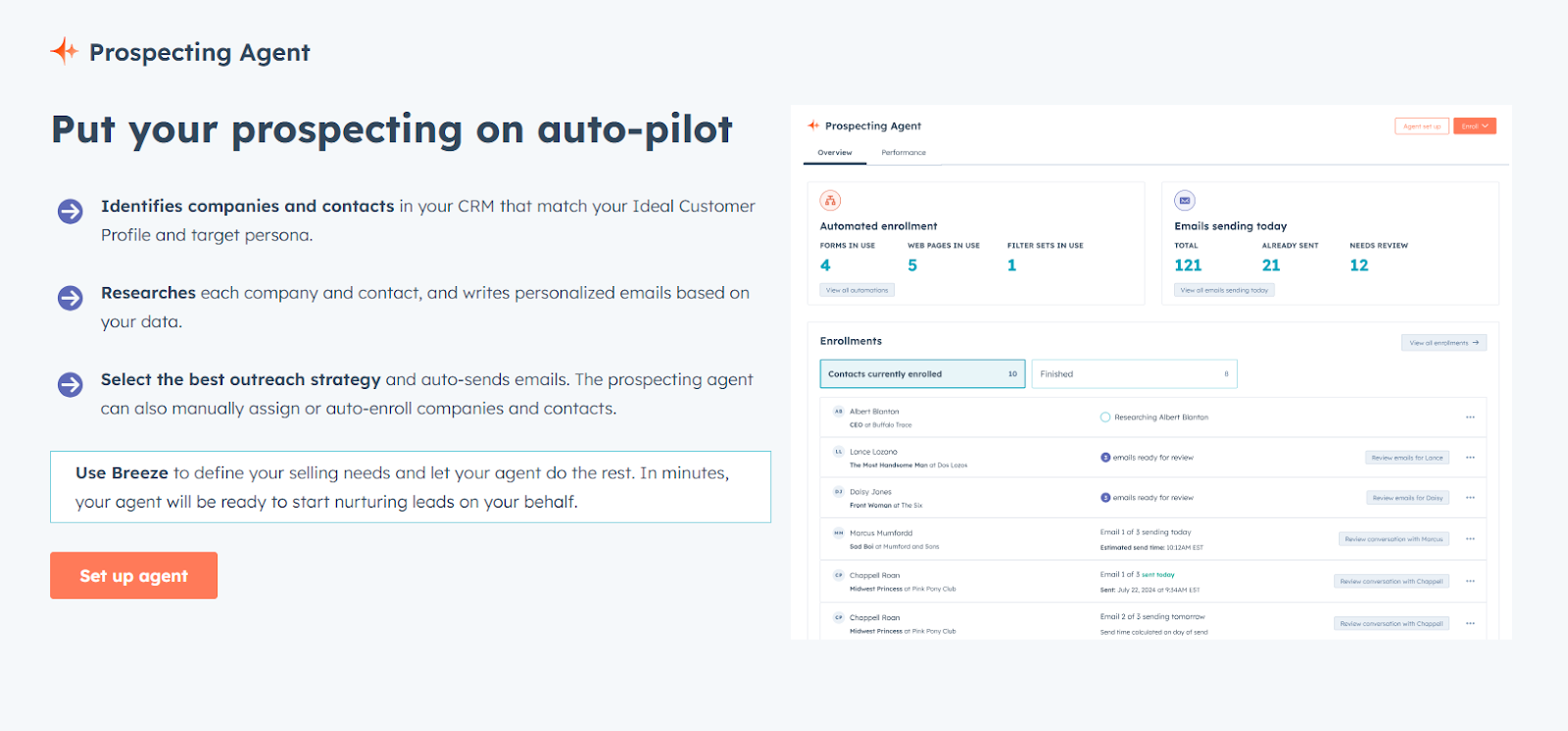
Task: Select the Finished enrollments filter card
Action: [x=1133, y=373]
